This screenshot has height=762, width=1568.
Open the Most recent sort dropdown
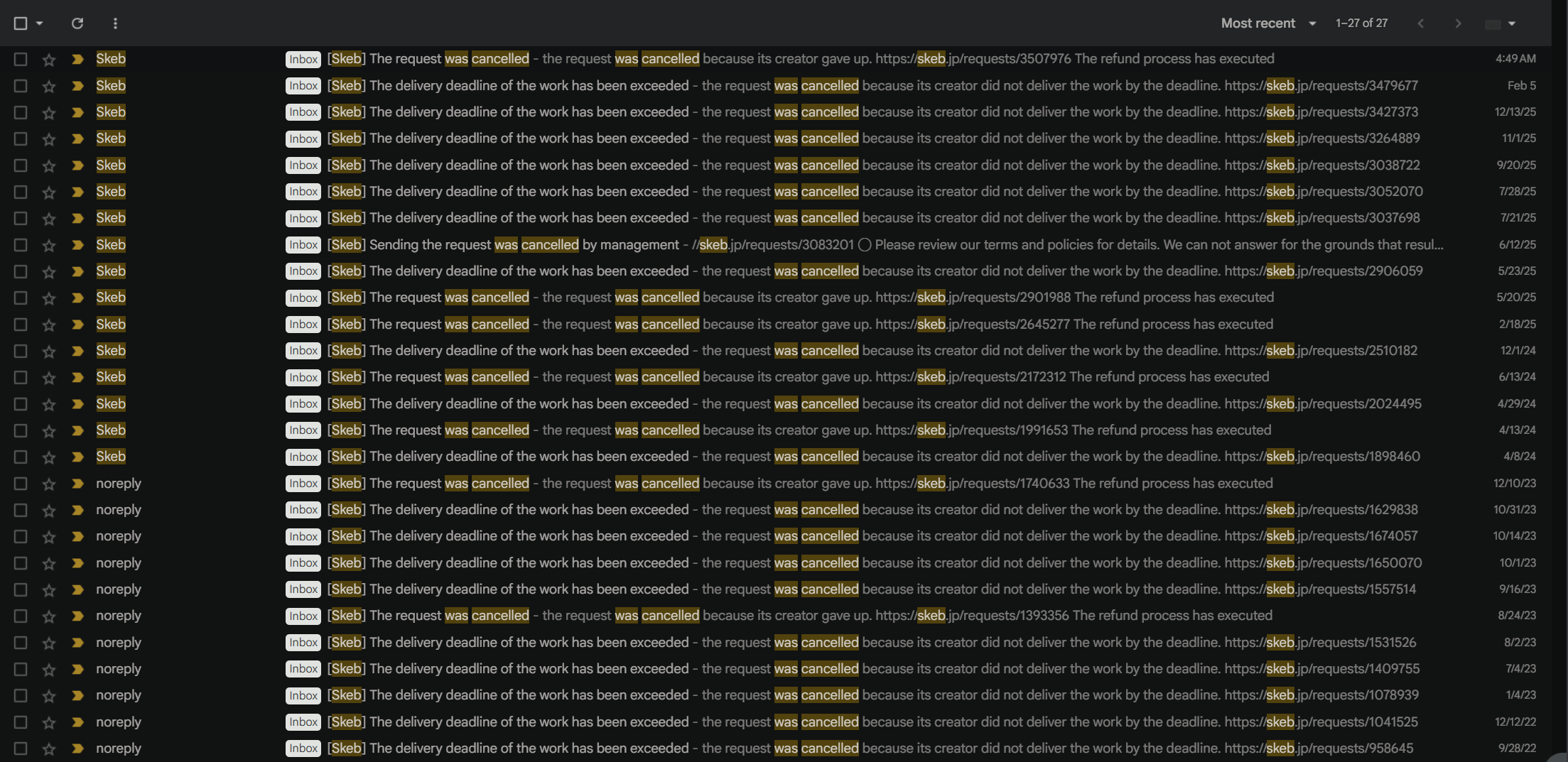1268,23
